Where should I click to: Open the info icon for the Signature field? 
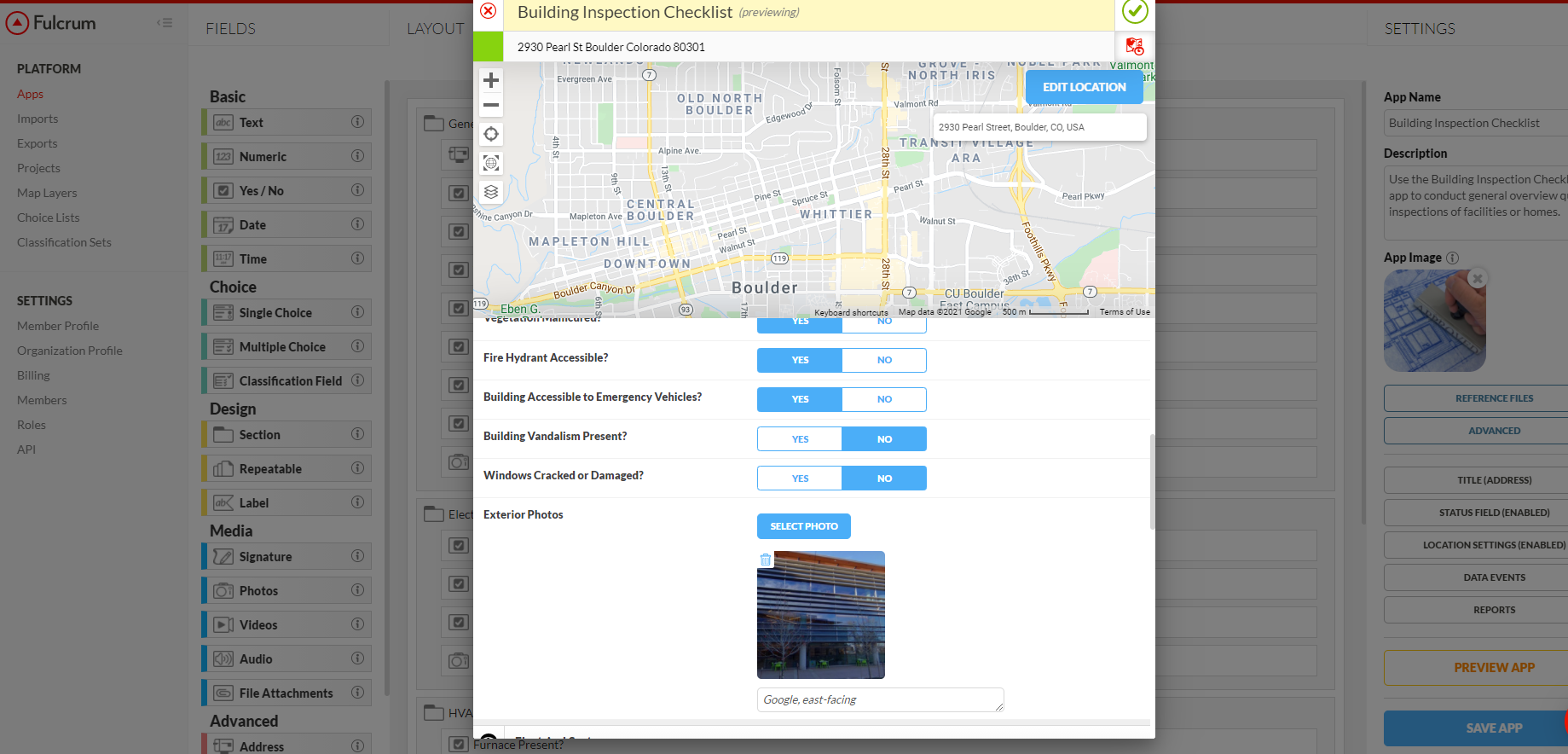[358, 556]
